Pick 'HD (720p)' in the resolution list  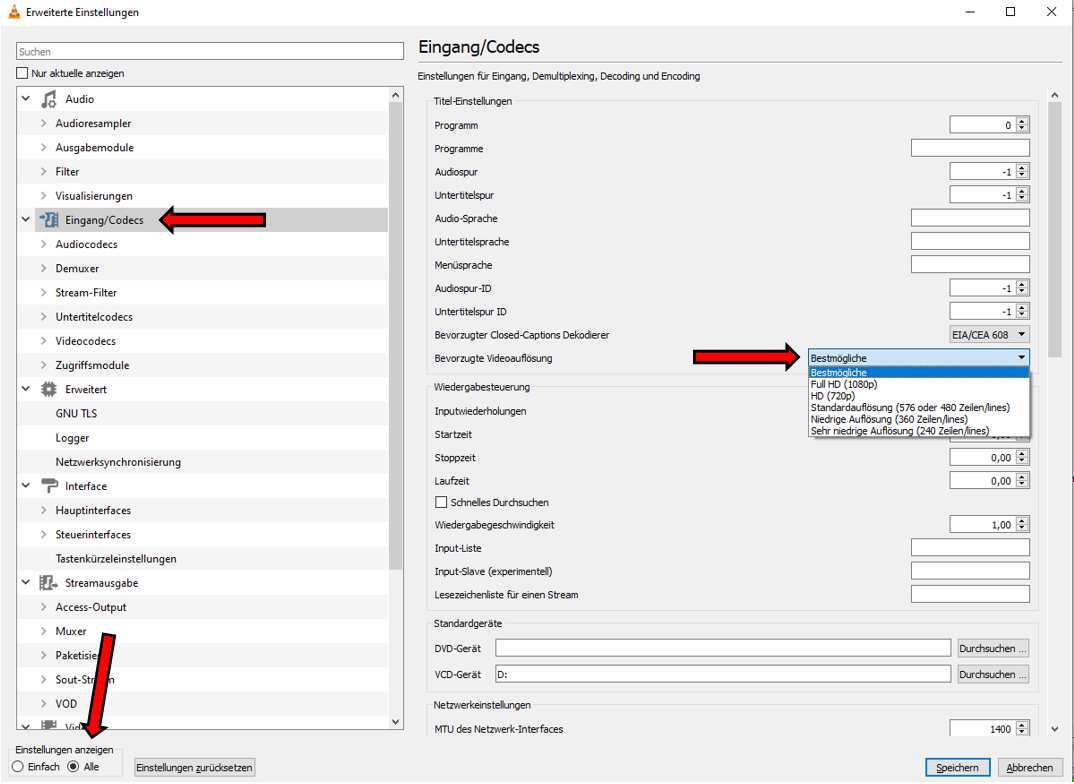(838, 396)
